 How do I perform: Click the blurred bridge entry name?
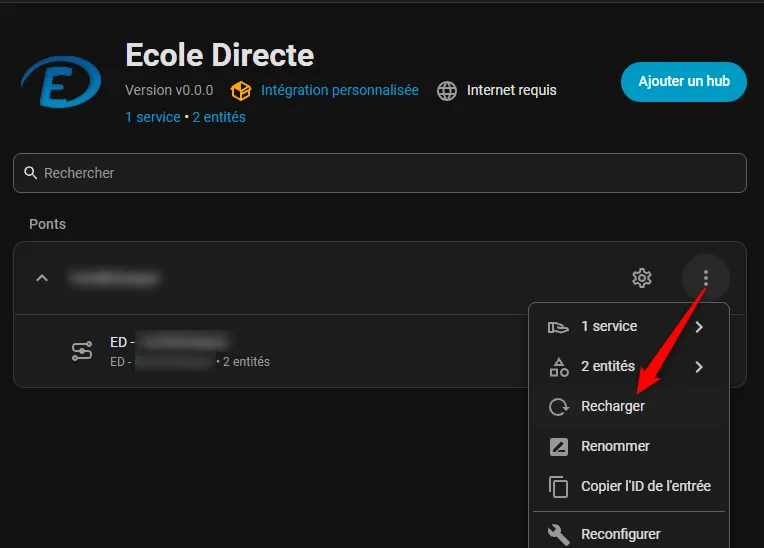[x=115, y=278]
